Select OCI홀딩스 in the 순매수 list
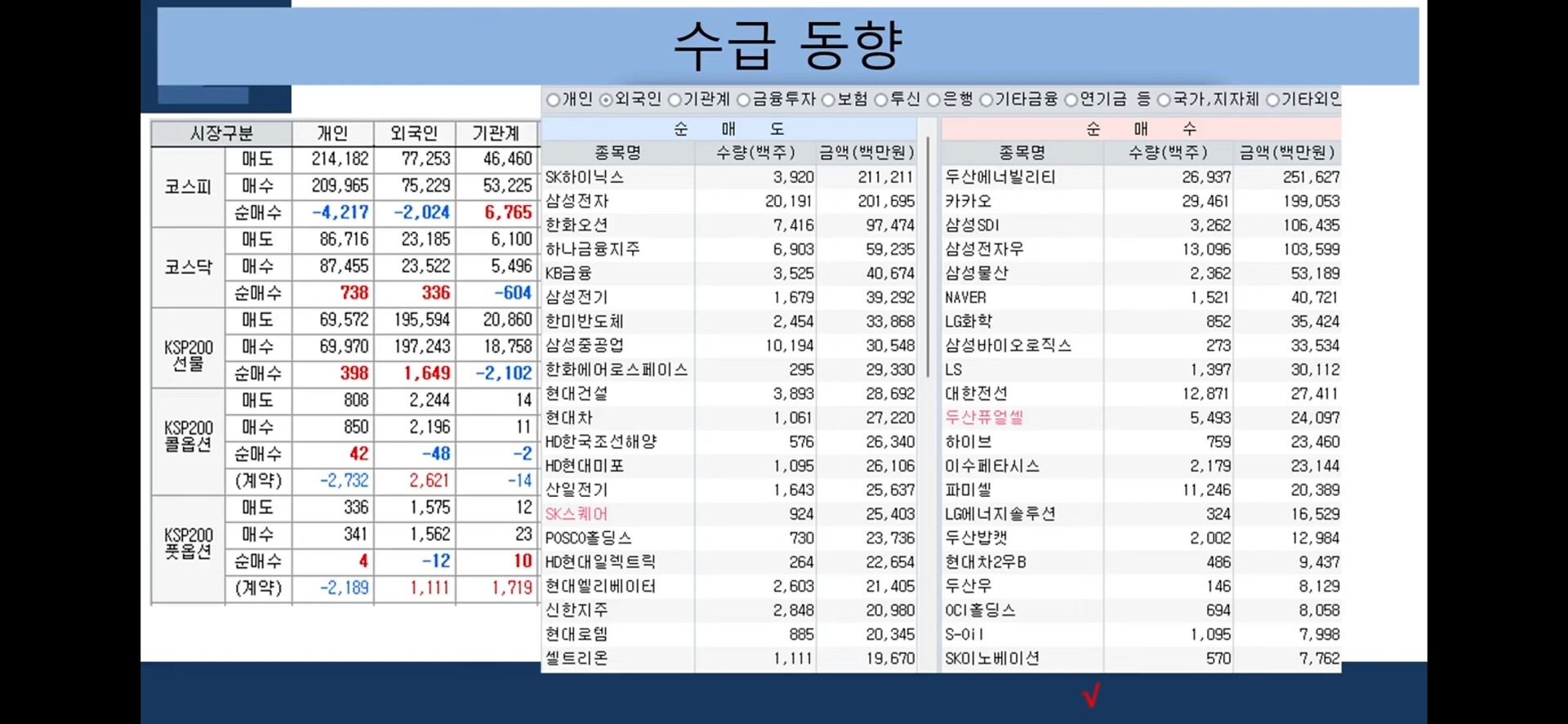The width and height of the screenshot is (1568, 724). click(x=980, y=610)
